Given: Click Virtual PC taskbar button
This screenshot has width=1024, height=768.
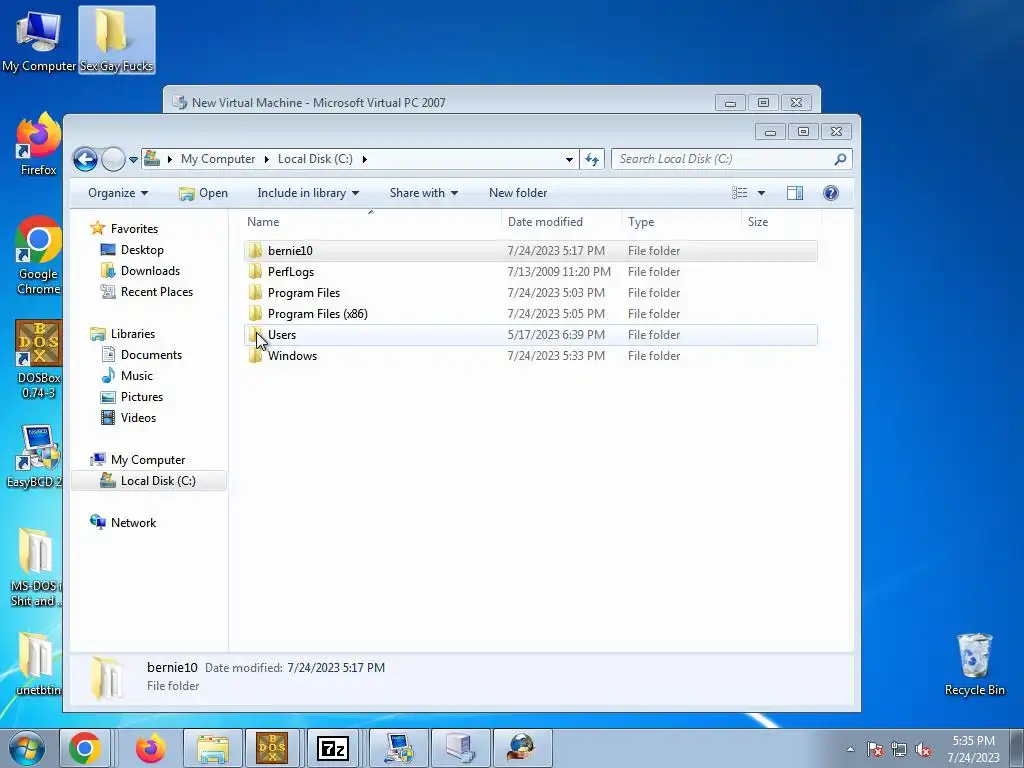Looking at the screenshot, I should (460, 748).
